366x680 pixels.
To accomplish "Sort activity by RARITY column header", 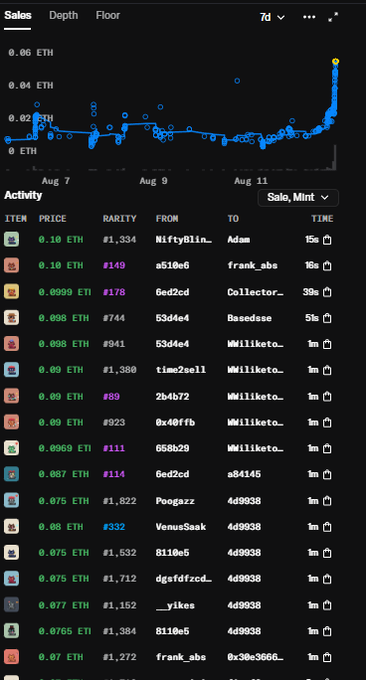I will (119, 219).
